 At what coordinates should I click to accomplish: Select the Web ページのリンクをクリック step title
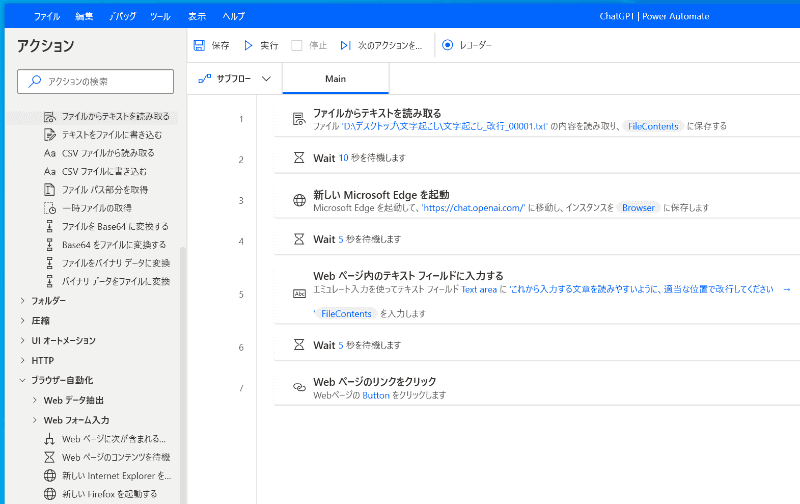coord(375,382)
